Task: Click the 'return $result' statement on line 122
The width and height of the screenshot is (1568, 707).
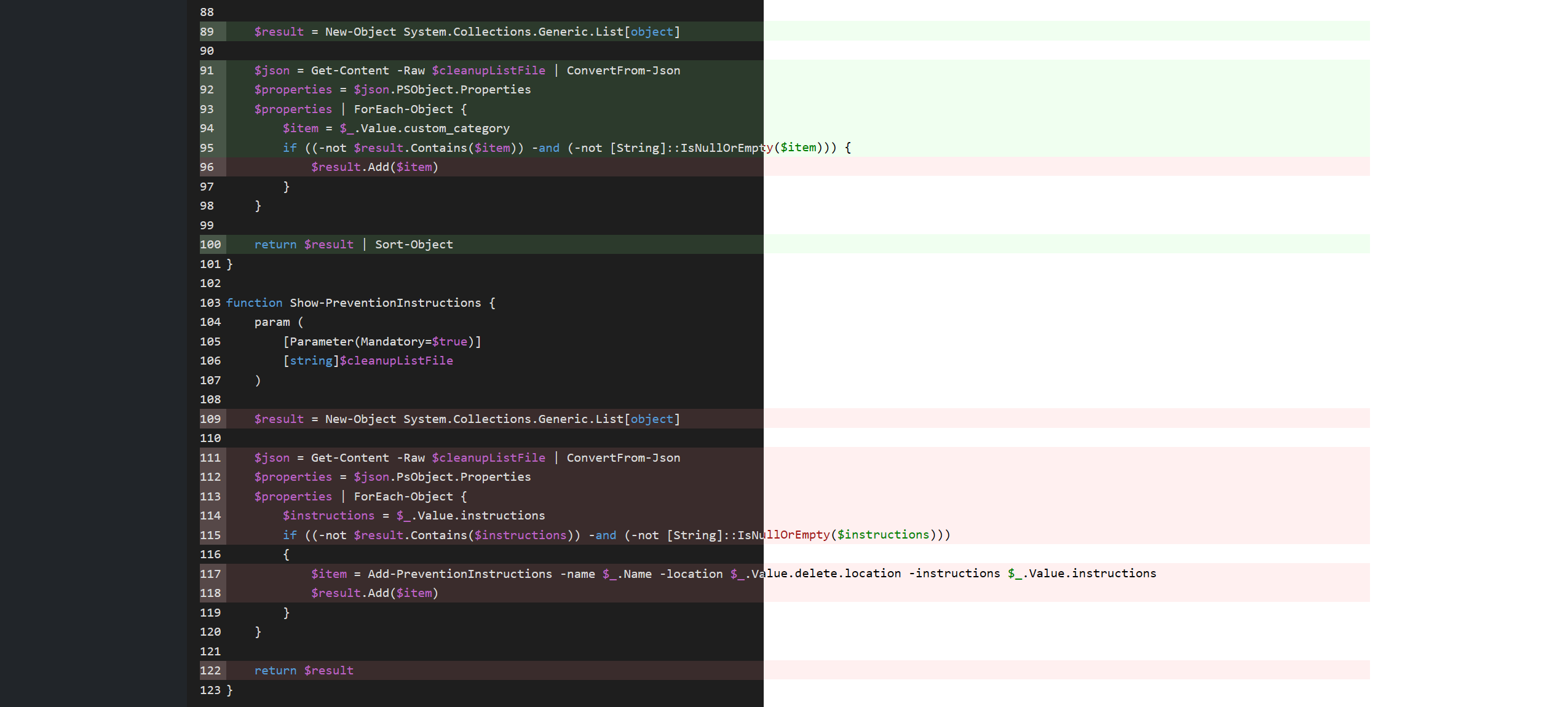Action: click(x=304, y=670)
